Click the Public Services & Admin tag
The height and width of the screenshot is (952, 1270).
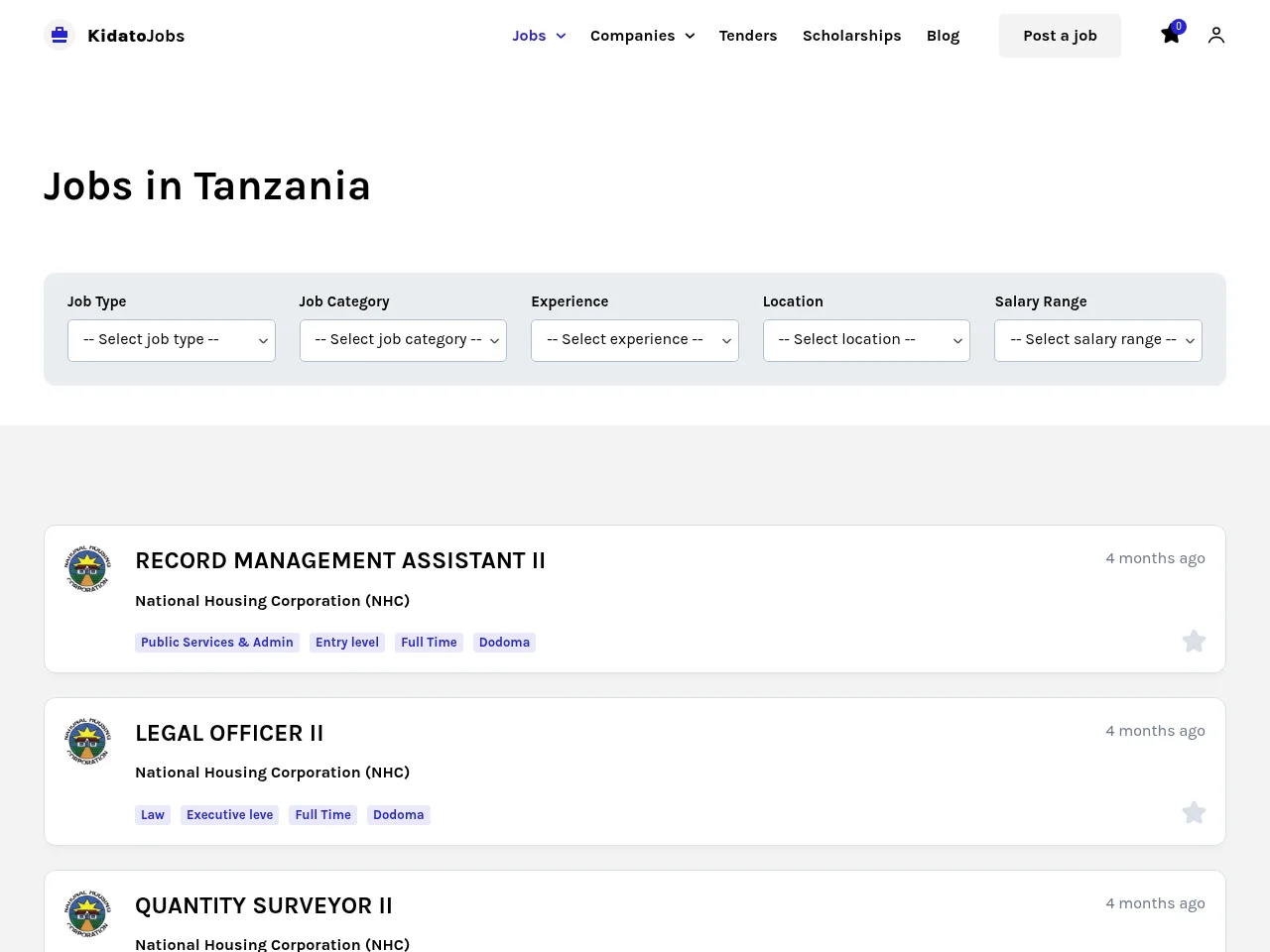[x=217, y=643]
